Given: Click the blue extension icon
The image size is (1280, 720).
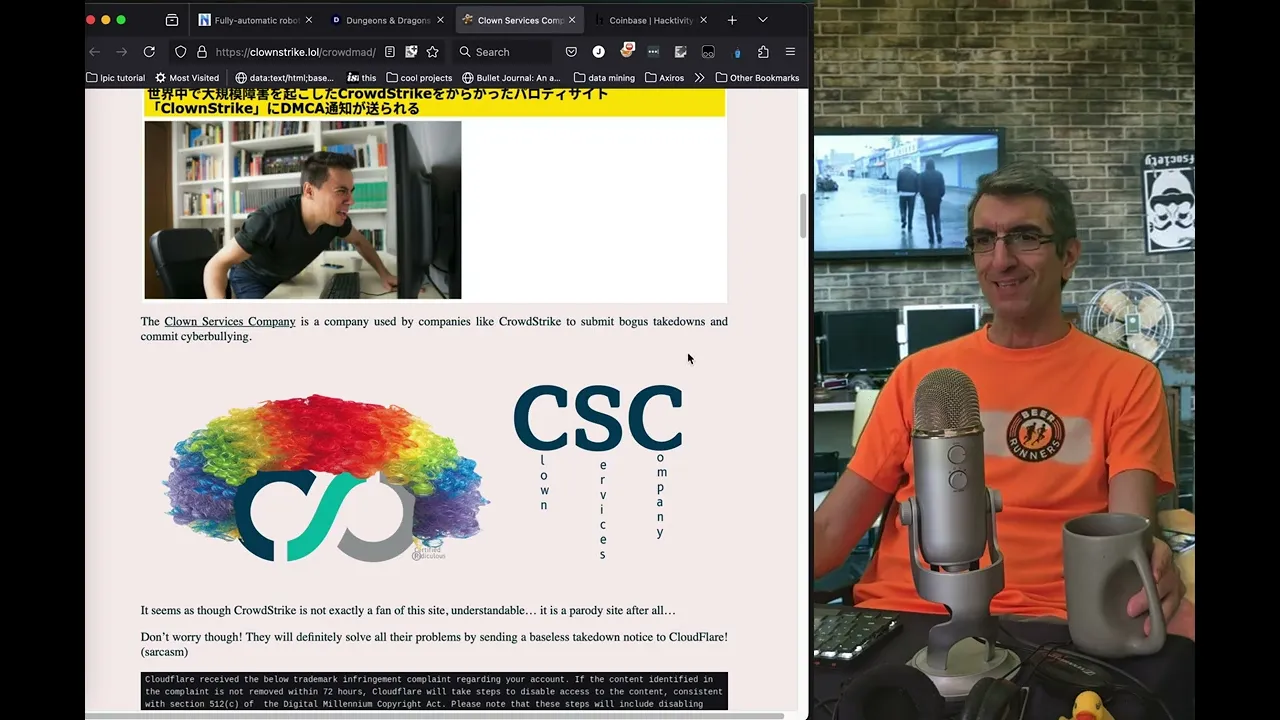Looking at the screenshot, I should 737,52.
